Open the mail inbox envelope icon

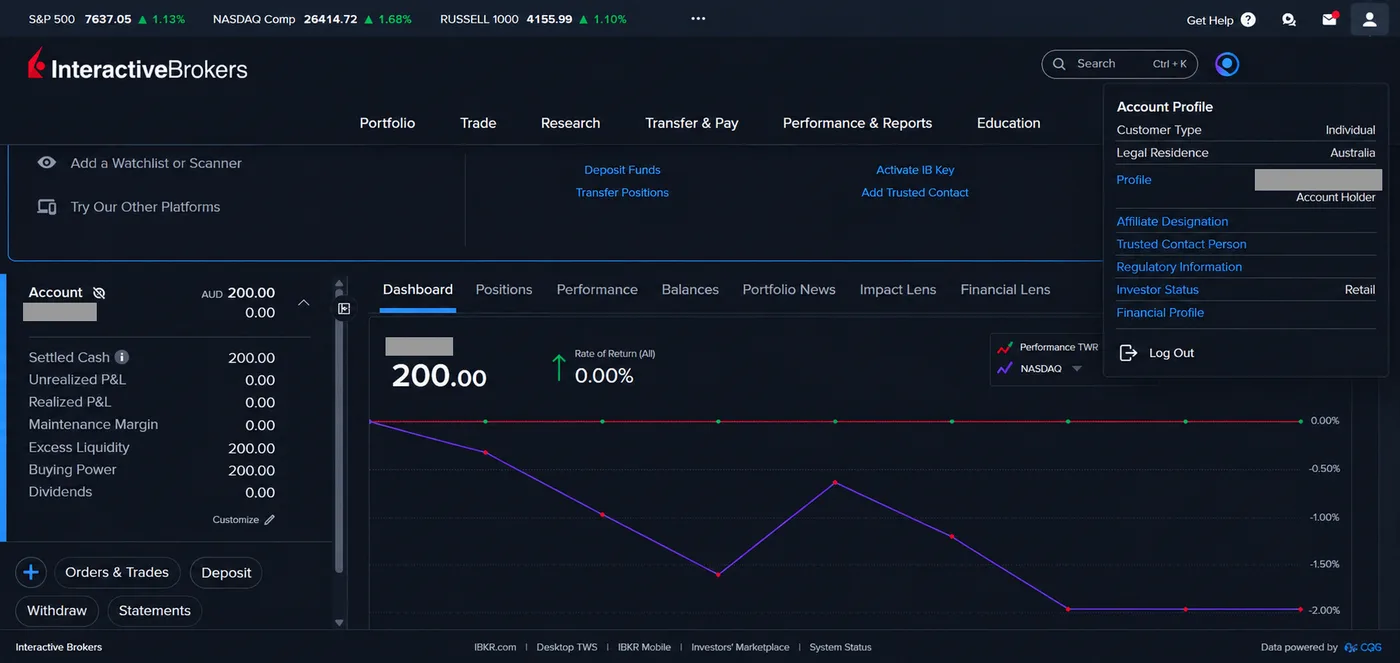[1329, 19]
